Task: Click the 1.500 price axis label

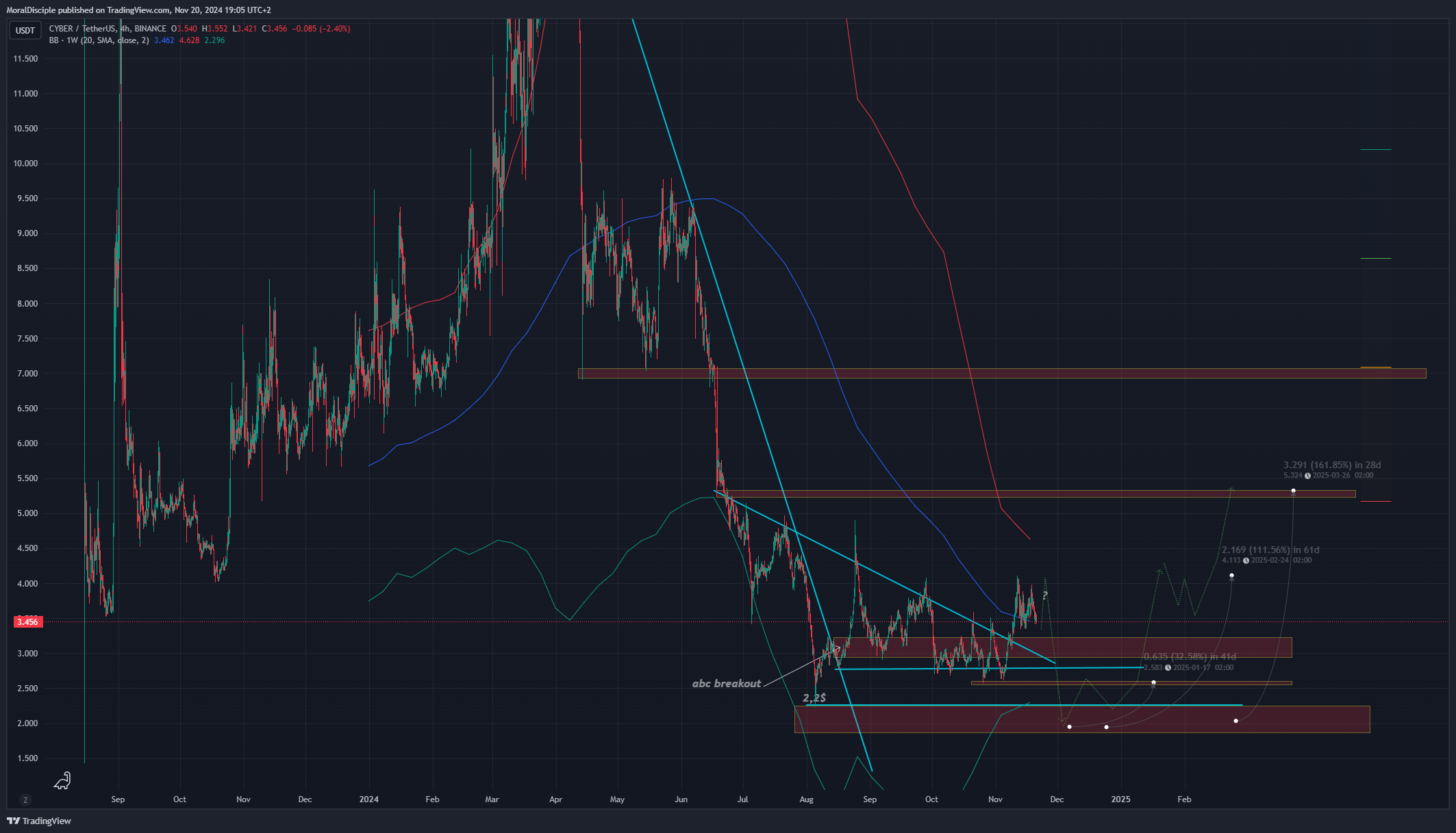Action: [x=26, y=758]
